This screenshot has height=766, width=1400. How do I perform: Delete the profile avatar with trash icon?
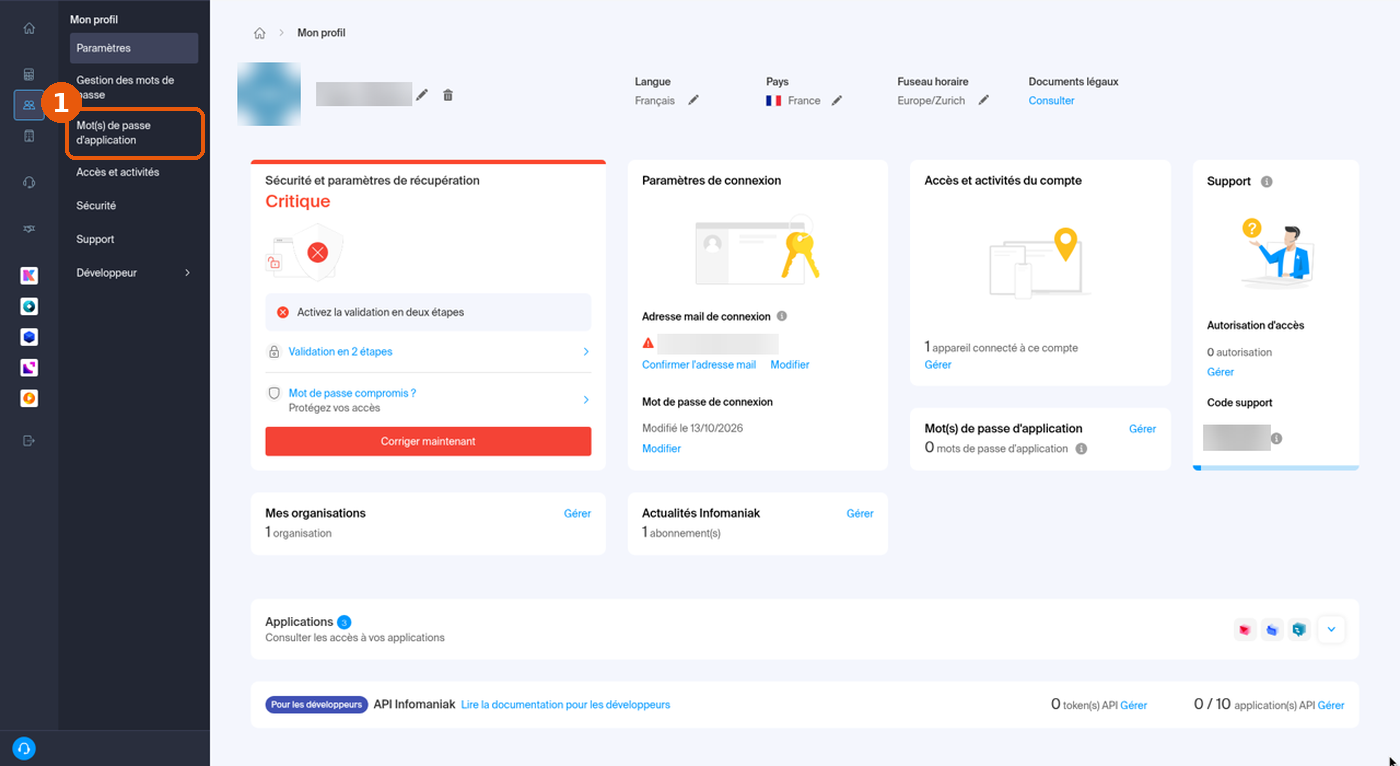click(448, 95)
